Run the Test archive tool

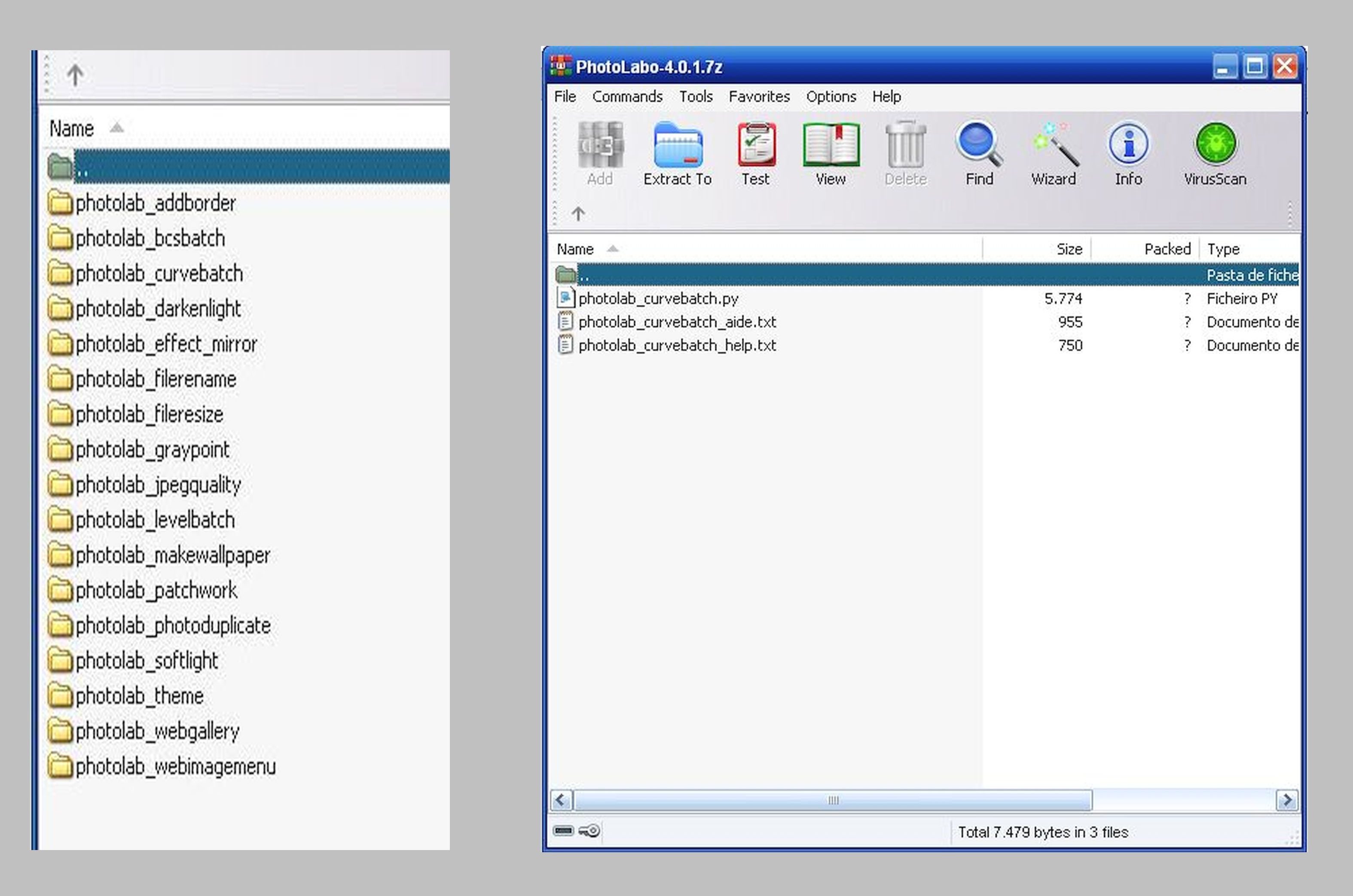tap(756, 146)
